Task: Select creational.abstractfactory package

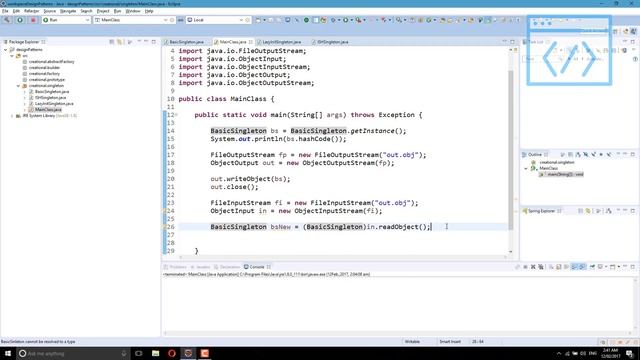Action: coord(51,62)
